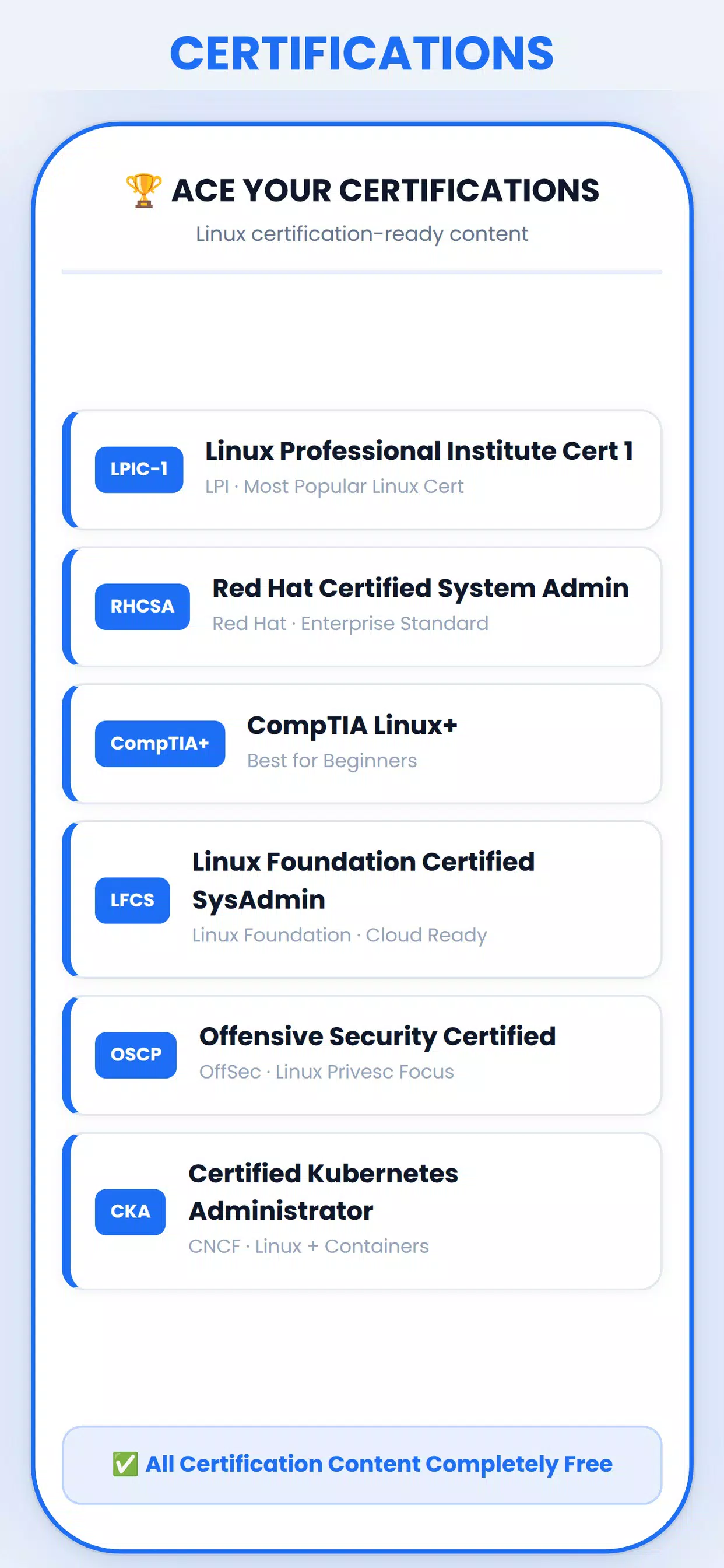
Task: Click 'LPI · Most Popular Linux Cert' subtitle
Action: [x=334, y=487]
